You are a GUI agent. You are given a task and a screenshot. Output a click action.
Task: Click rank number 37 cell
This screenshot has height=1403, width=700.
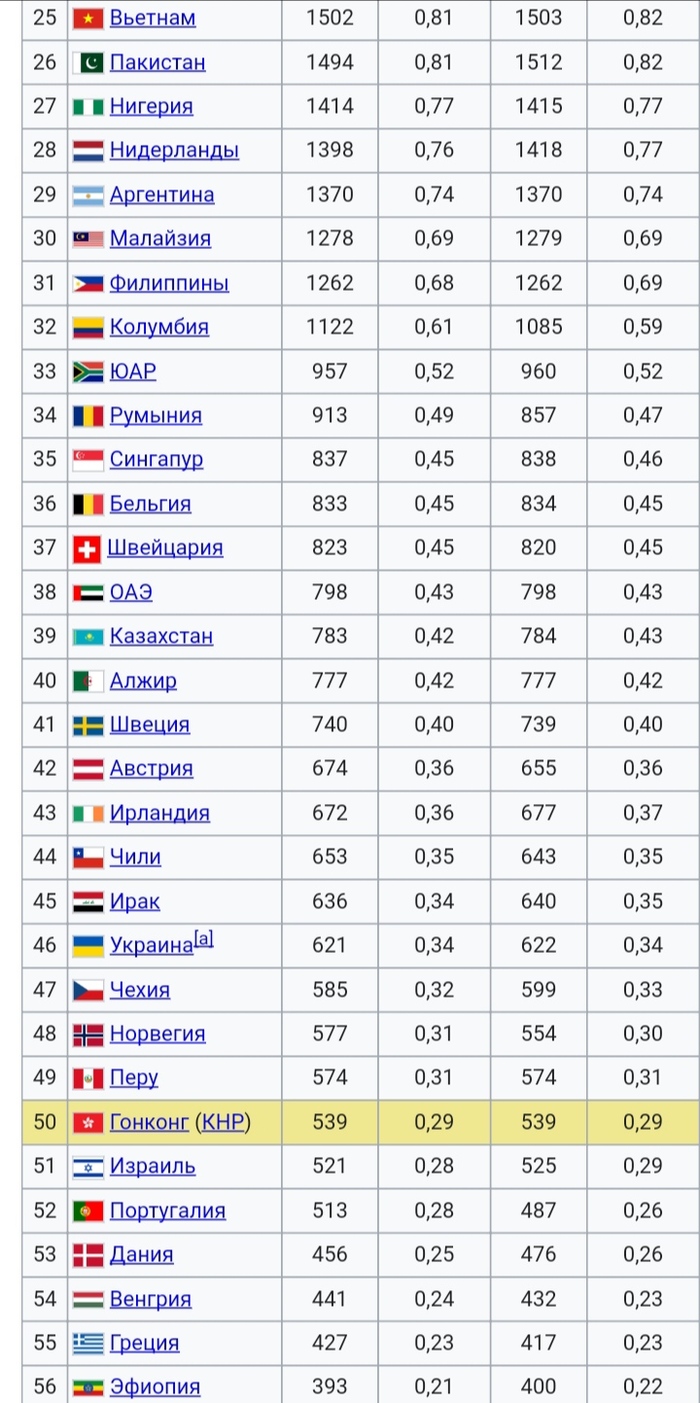(45, 548)
